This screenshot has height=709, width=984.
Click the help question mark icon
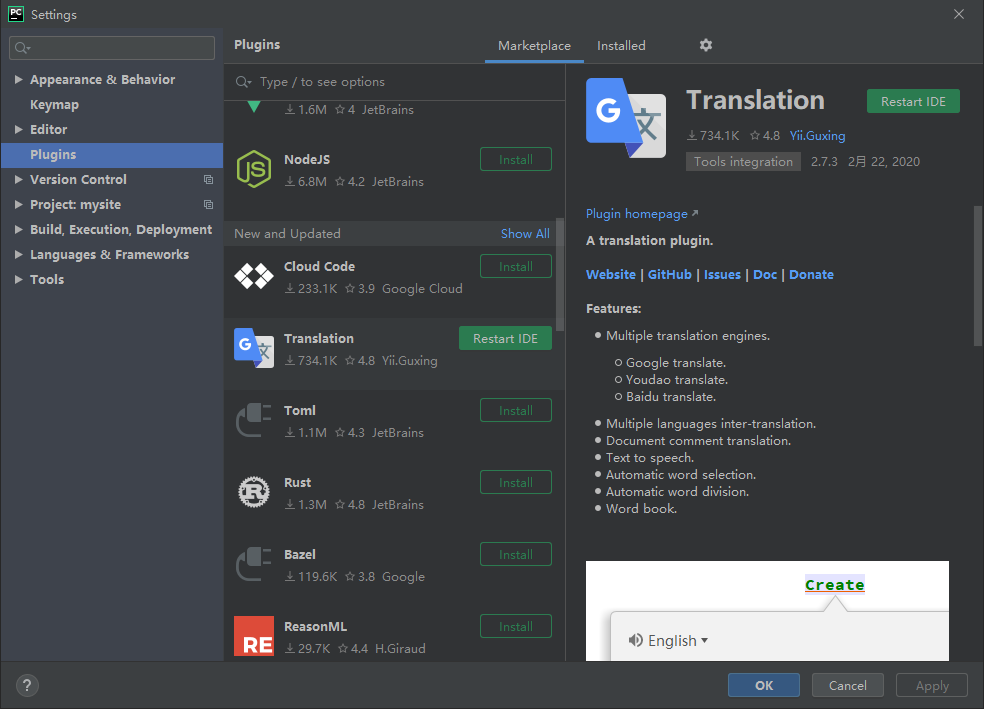pyautogui.click(x=26, y=685)
